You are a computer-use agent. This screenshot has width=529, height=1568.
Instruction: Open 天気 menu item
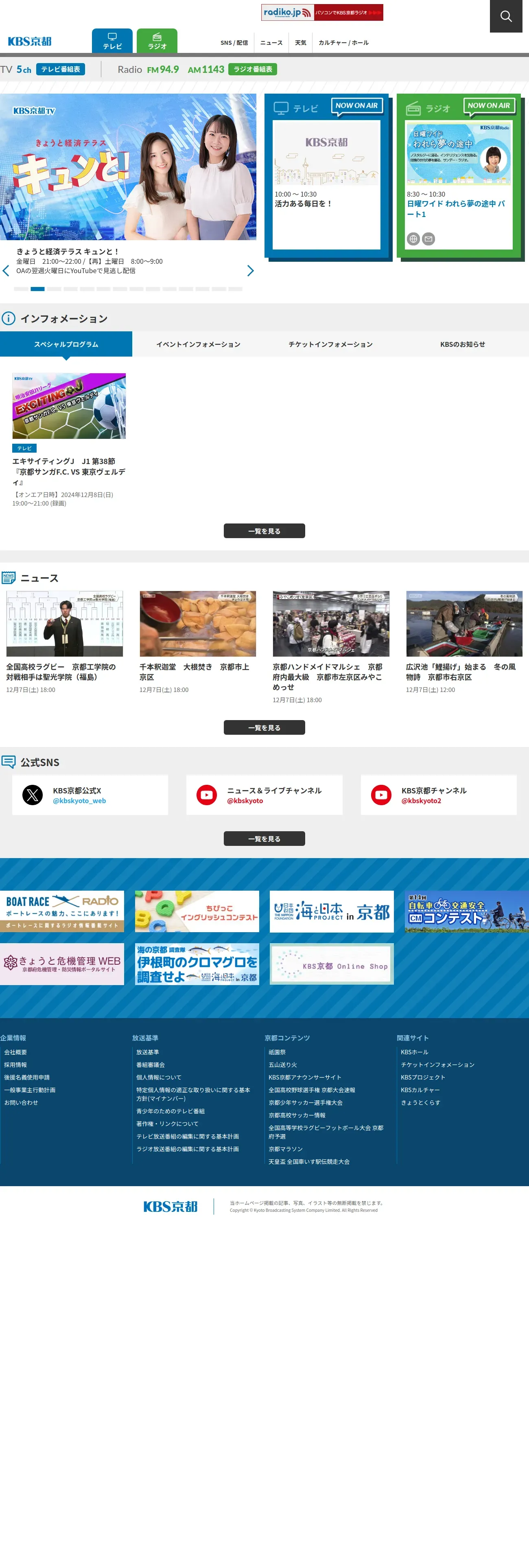[x=301, y=43]
